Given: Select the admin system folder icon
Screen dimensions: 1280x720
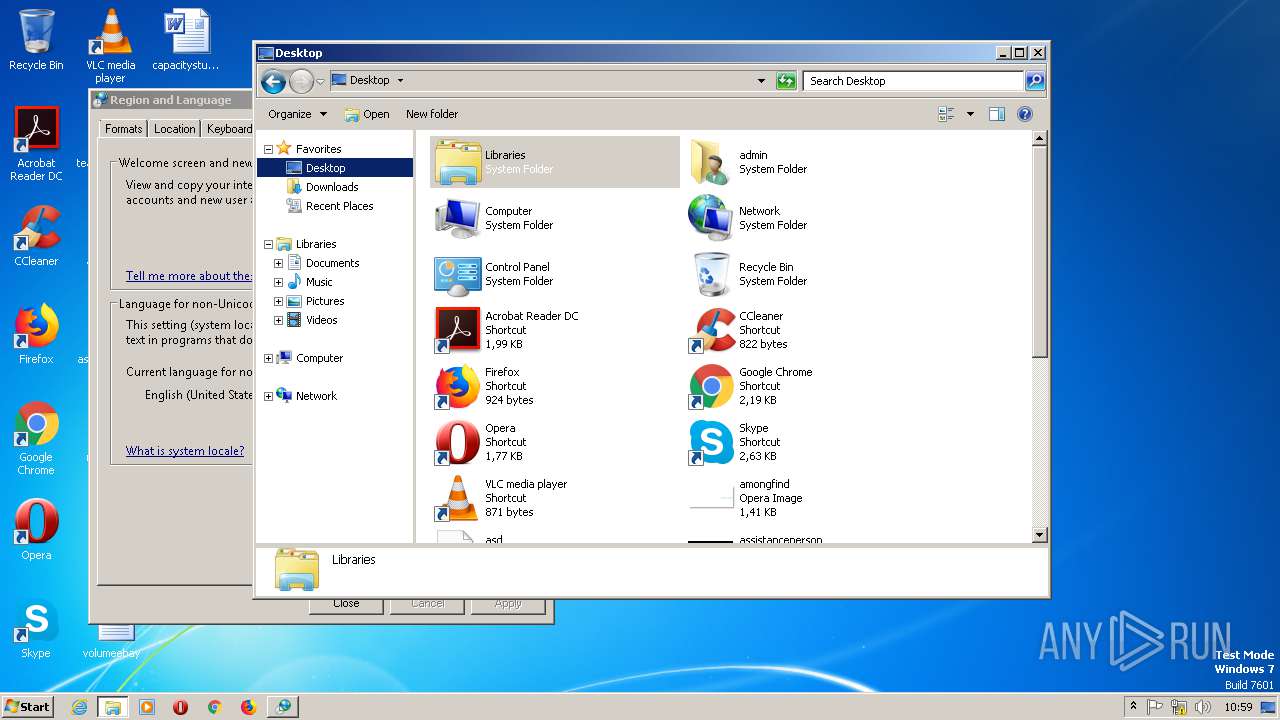Looking at the screenshot, I should coord(712,162).
